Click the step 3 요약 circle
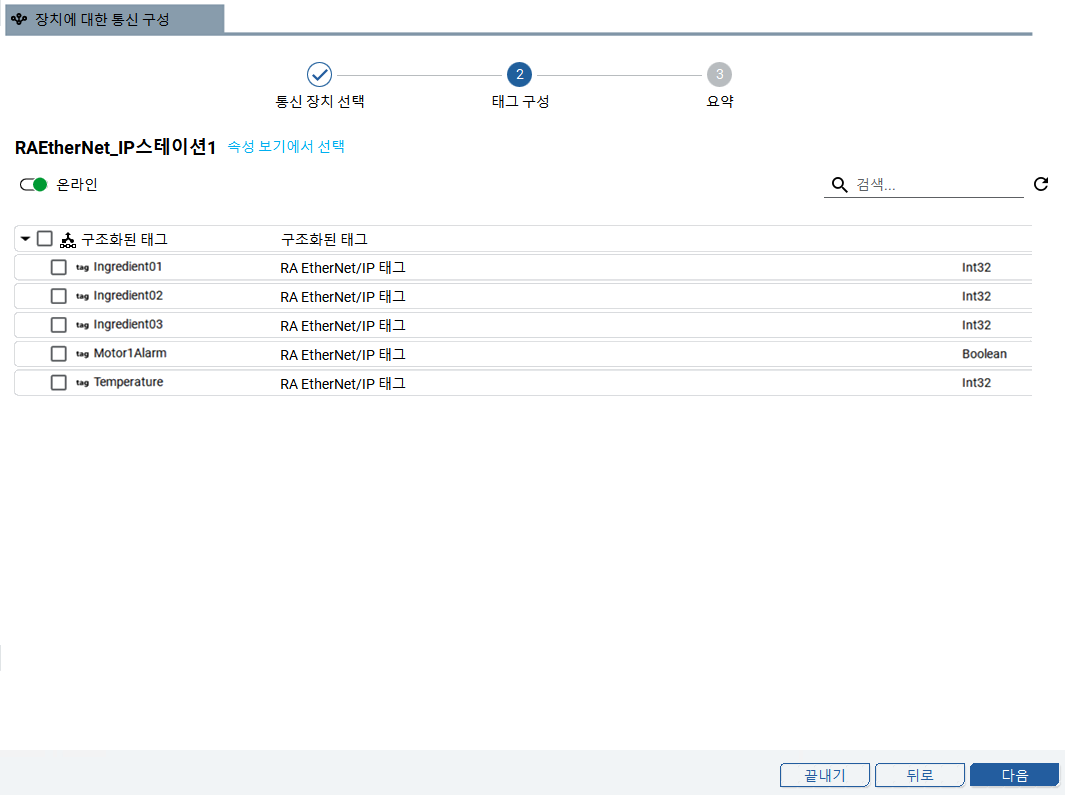The image size is (1065, 795). tap(719, 75)
